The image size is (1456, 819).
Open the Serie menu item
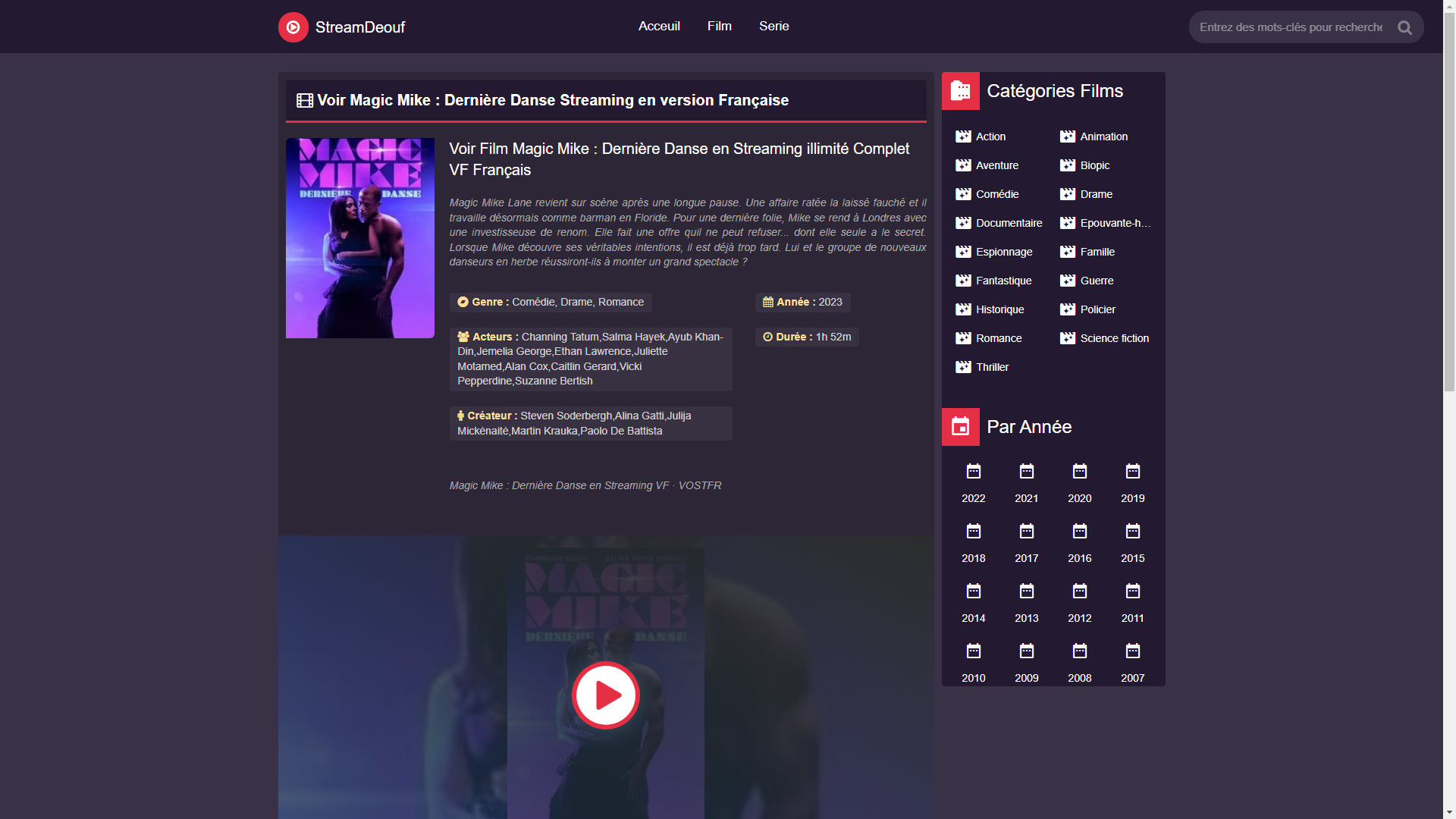pyautogui.click(x=774, y=26)
